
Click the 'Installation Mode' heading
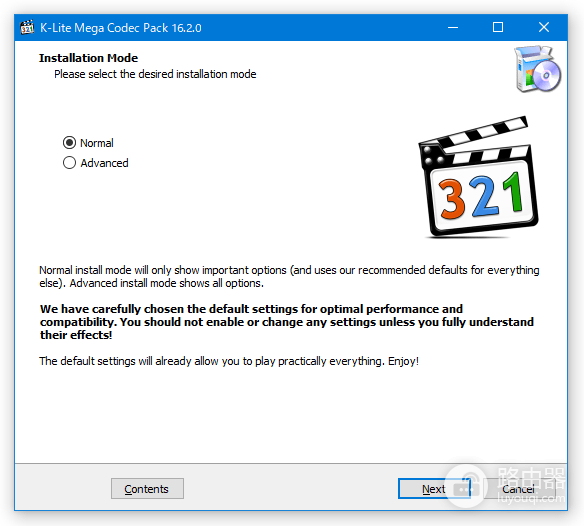point(88,58)
